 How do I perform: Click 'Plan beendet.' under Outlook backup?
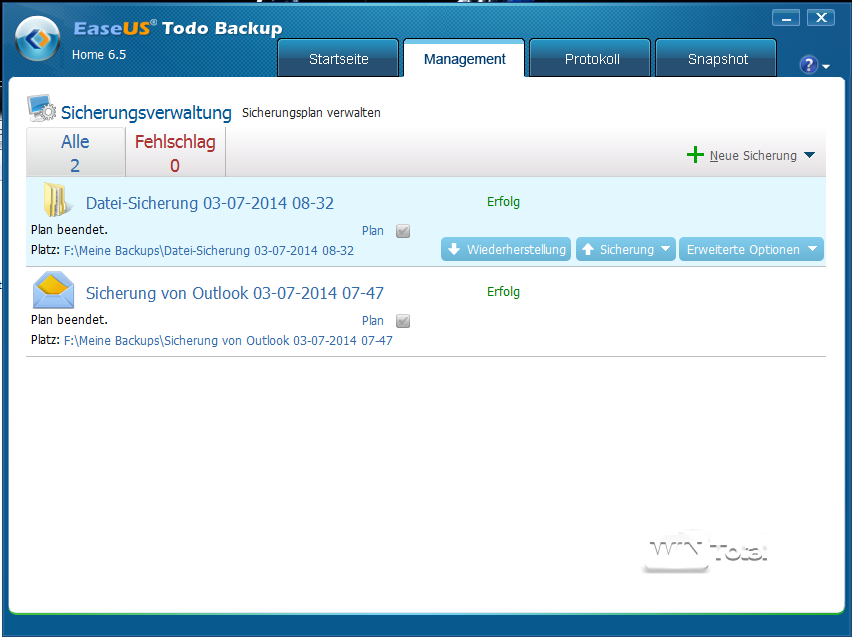pos(69,320)
